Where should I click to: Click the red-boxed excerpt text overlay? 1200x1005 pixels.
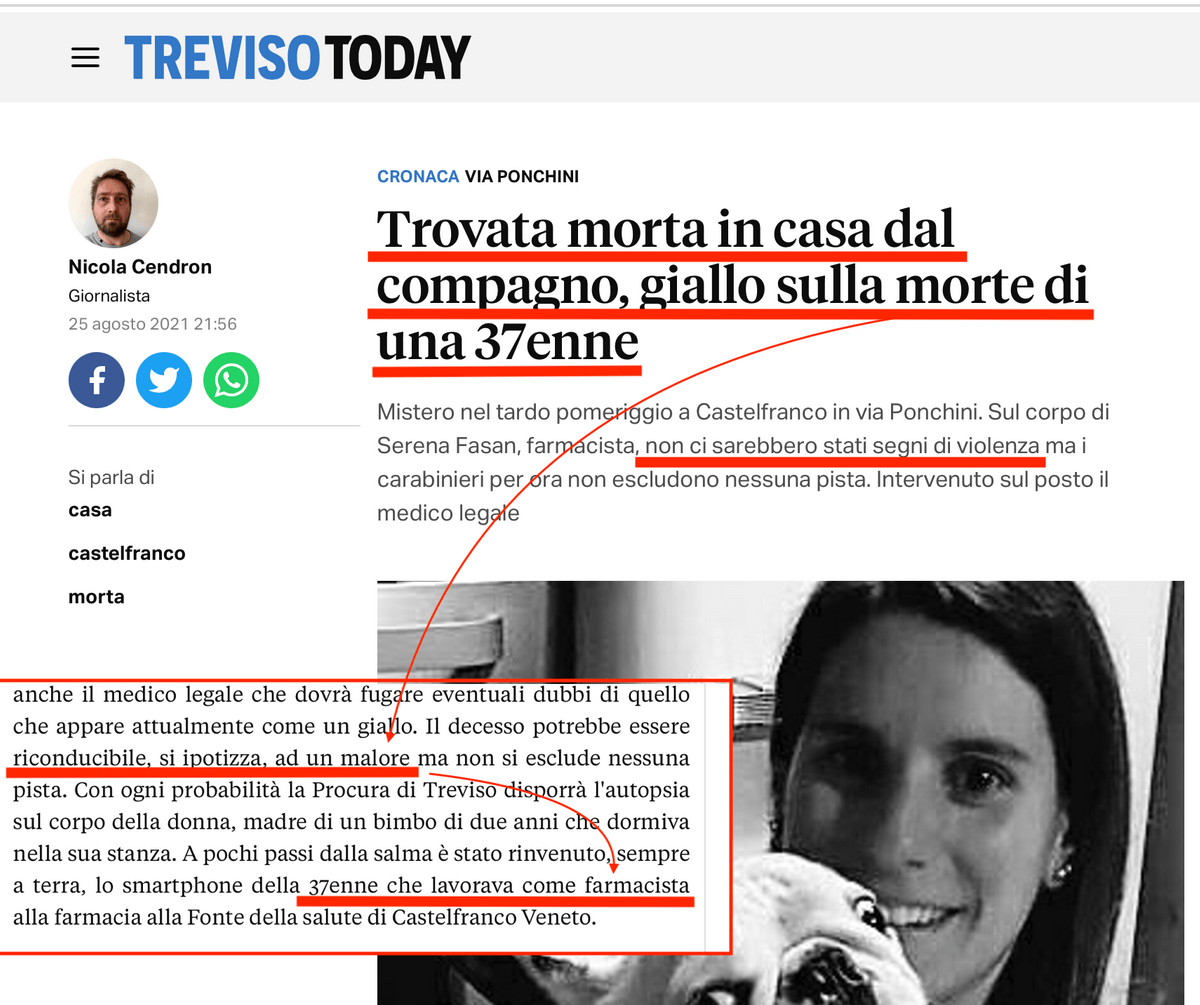click(364, 817)
